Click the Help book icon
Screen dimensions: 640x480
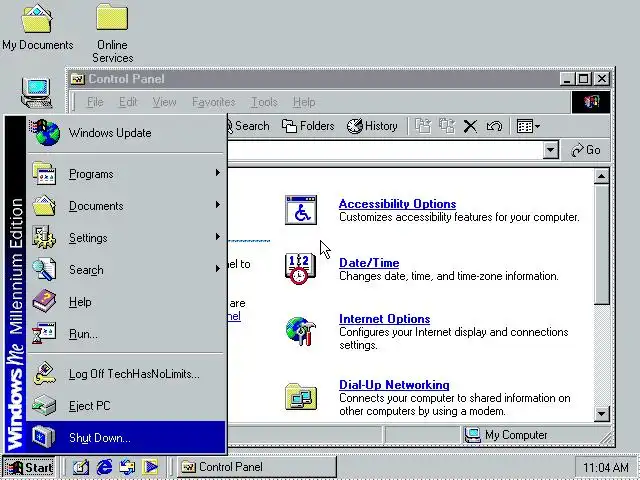(44, 301)
